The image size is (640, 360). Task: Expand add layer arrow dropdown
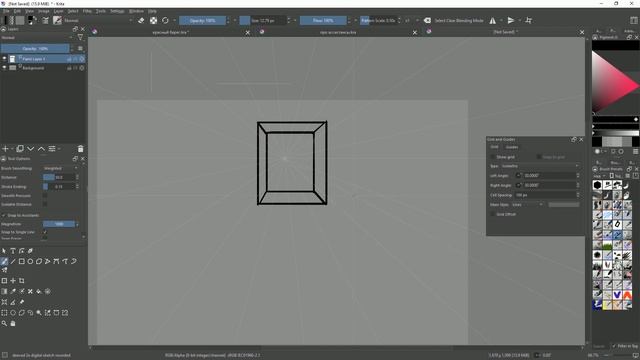(x=11, y=149)
